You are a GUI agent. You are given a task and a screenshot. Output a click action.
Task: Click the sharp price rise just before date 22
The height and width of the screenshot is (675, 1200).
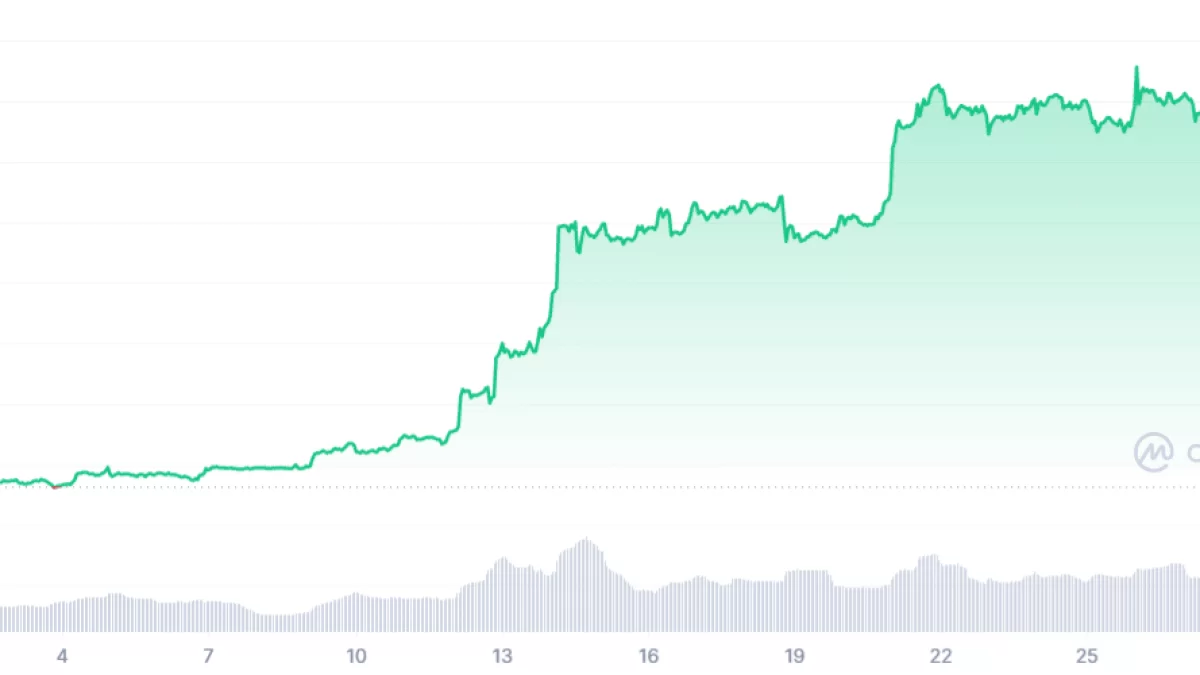click(x=892, y=160)
